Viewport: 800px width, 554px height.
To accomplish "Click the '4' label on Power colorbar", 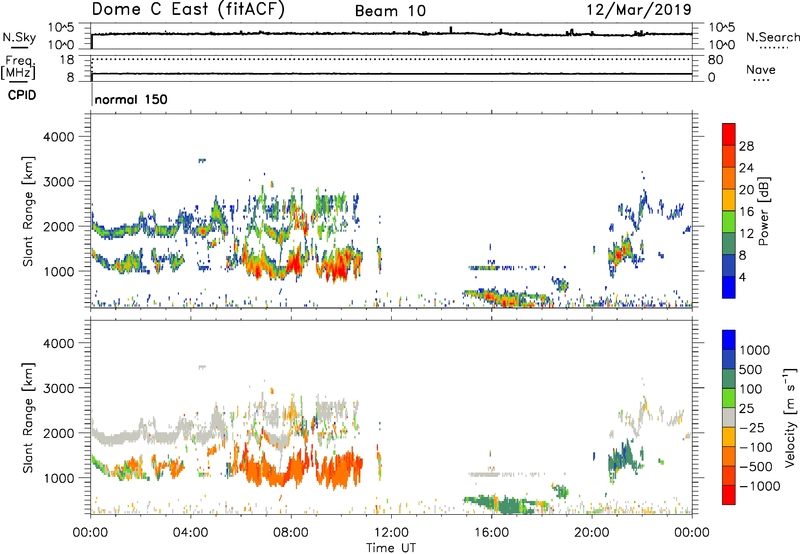I will pos(743,277).
